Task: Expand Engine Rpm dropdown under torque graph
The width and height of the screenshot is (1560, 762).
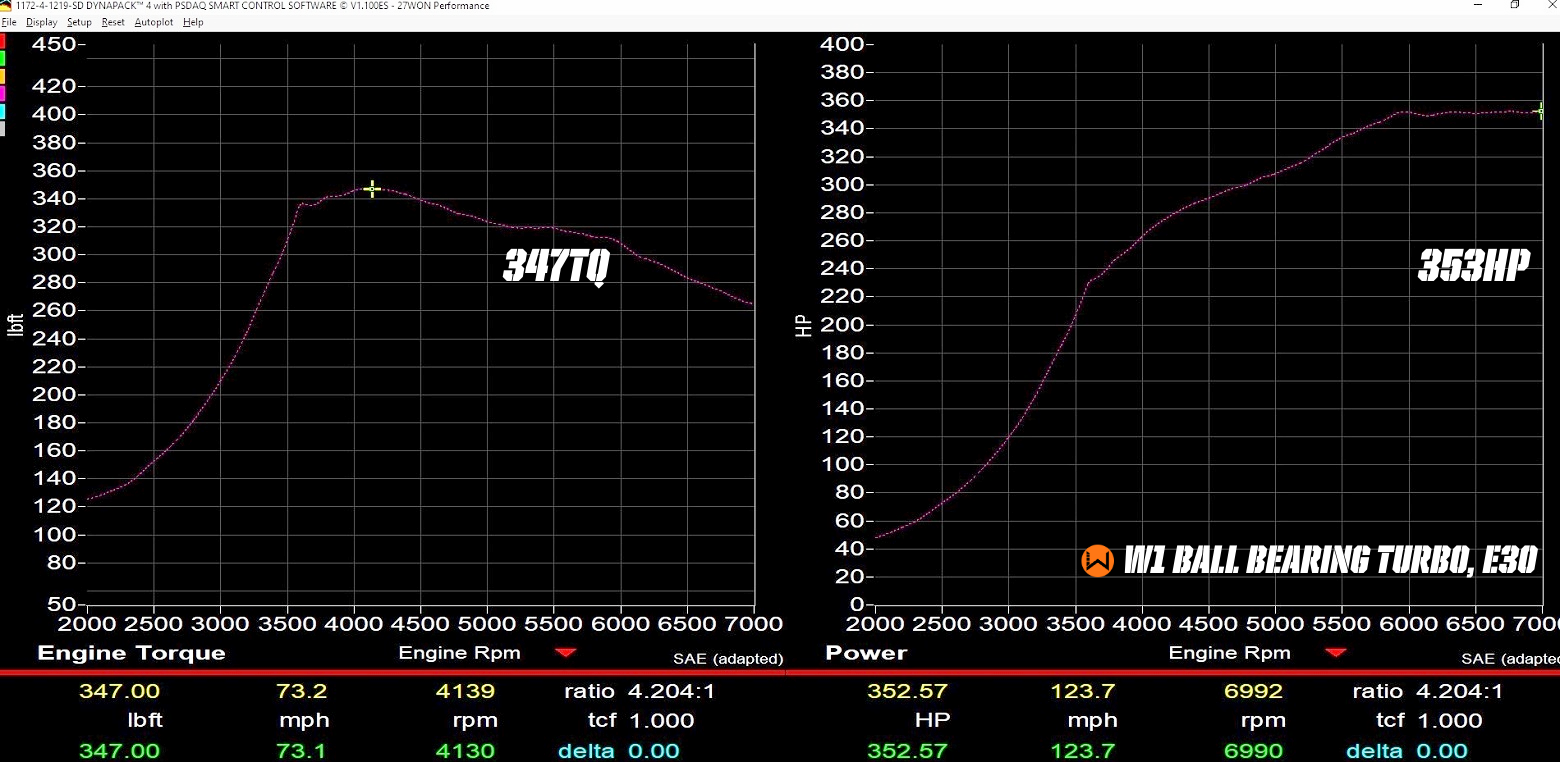Action: point(566,653)
